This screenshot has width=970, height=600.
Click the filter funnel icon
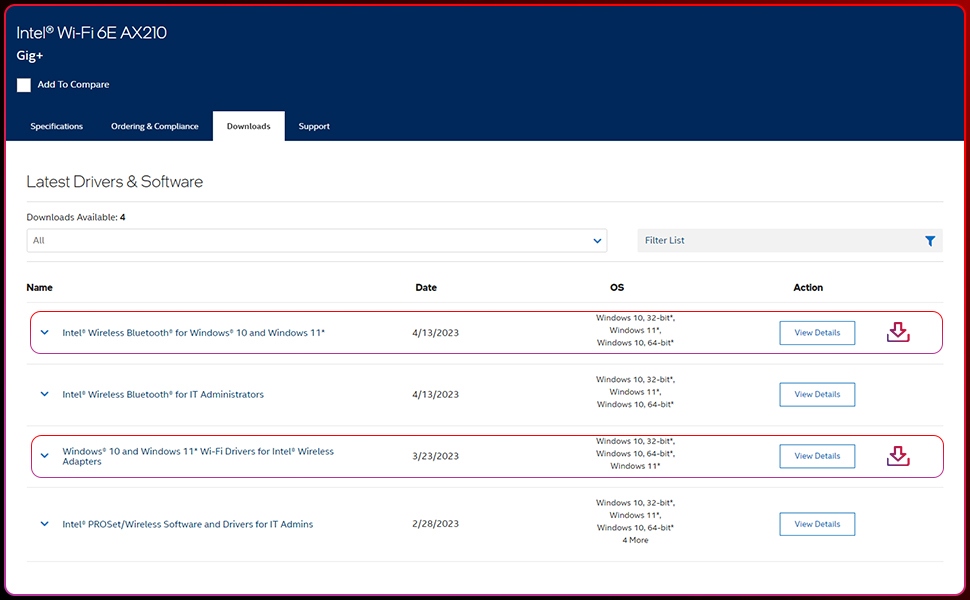click(x=930, y=241)
